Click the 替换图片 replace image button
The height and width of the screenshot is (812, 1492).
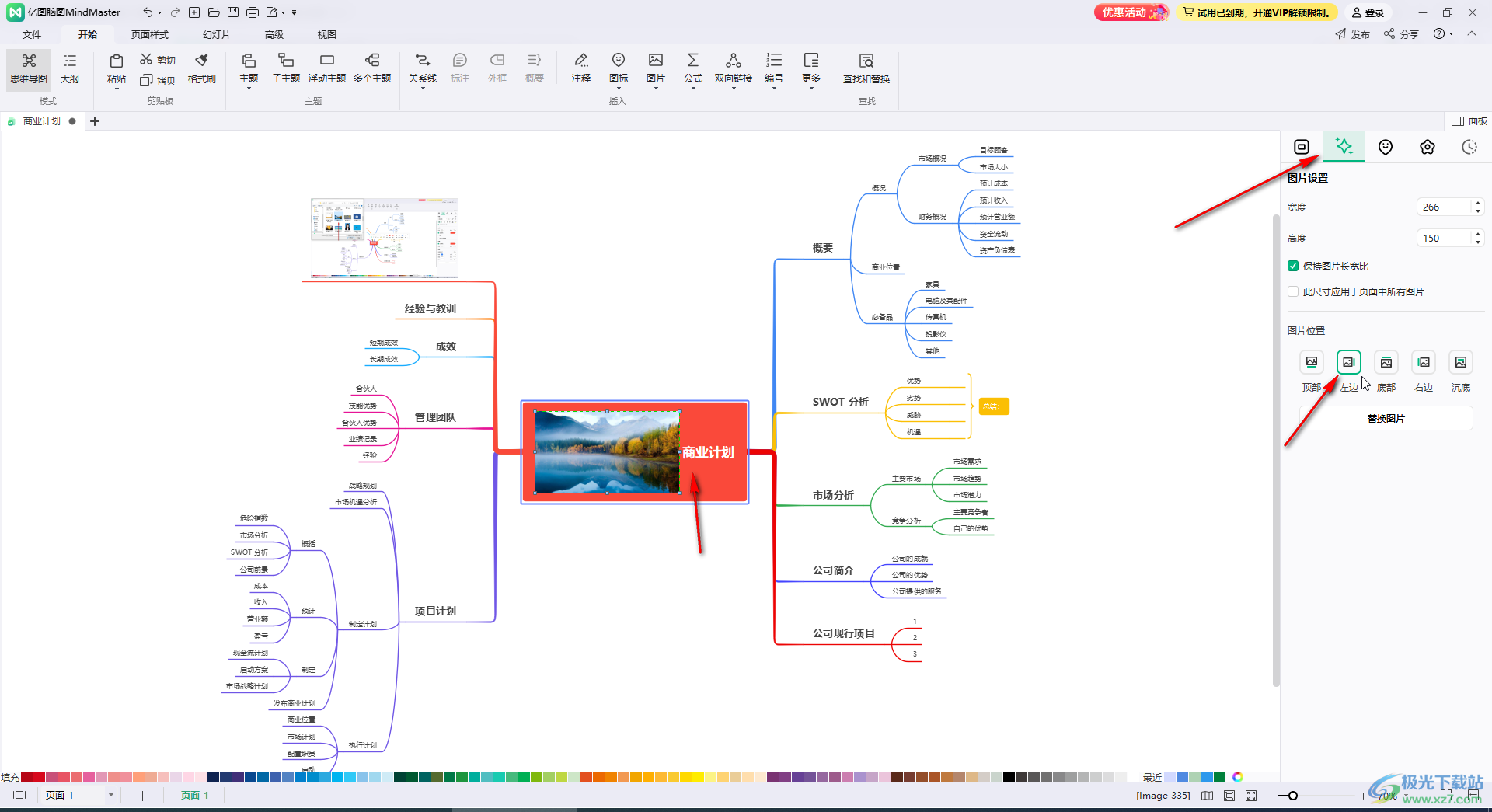[x=1386, y=418]
